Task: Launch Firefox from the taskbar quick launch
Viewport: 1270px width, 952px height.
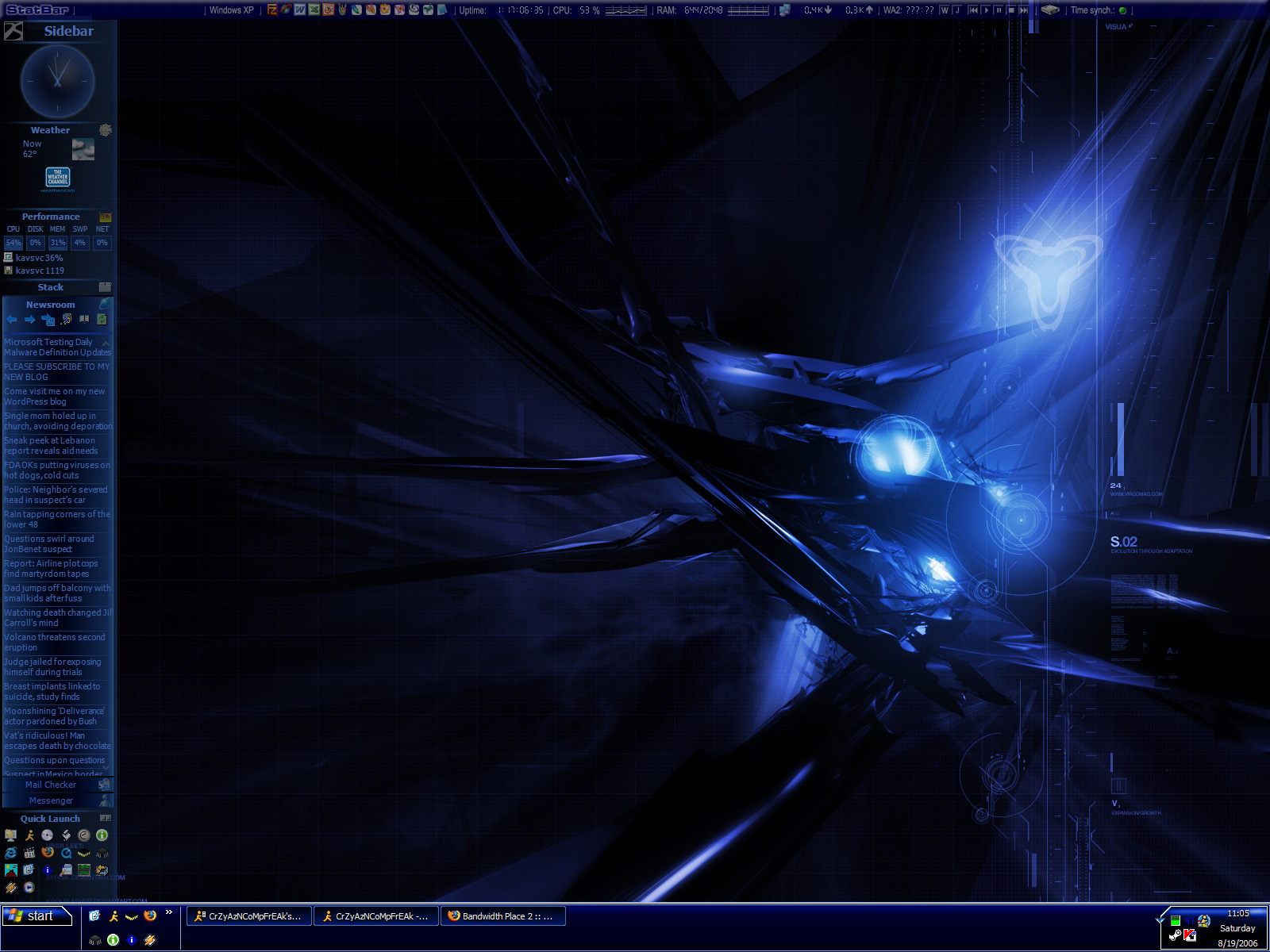Action: 150,916
